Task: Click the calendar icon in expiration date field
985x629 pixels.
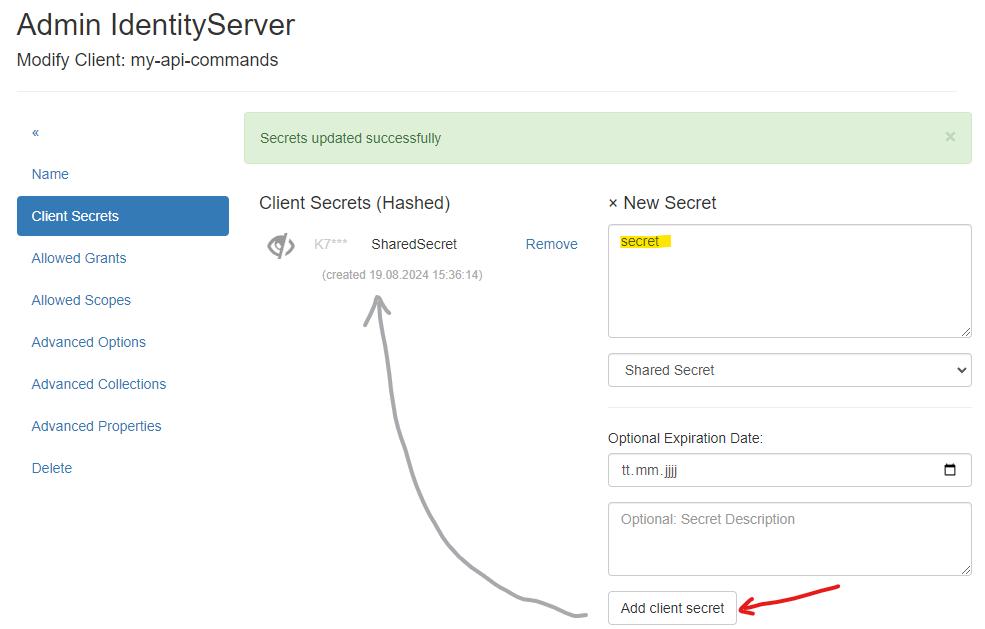Action: tap(950, 470)
